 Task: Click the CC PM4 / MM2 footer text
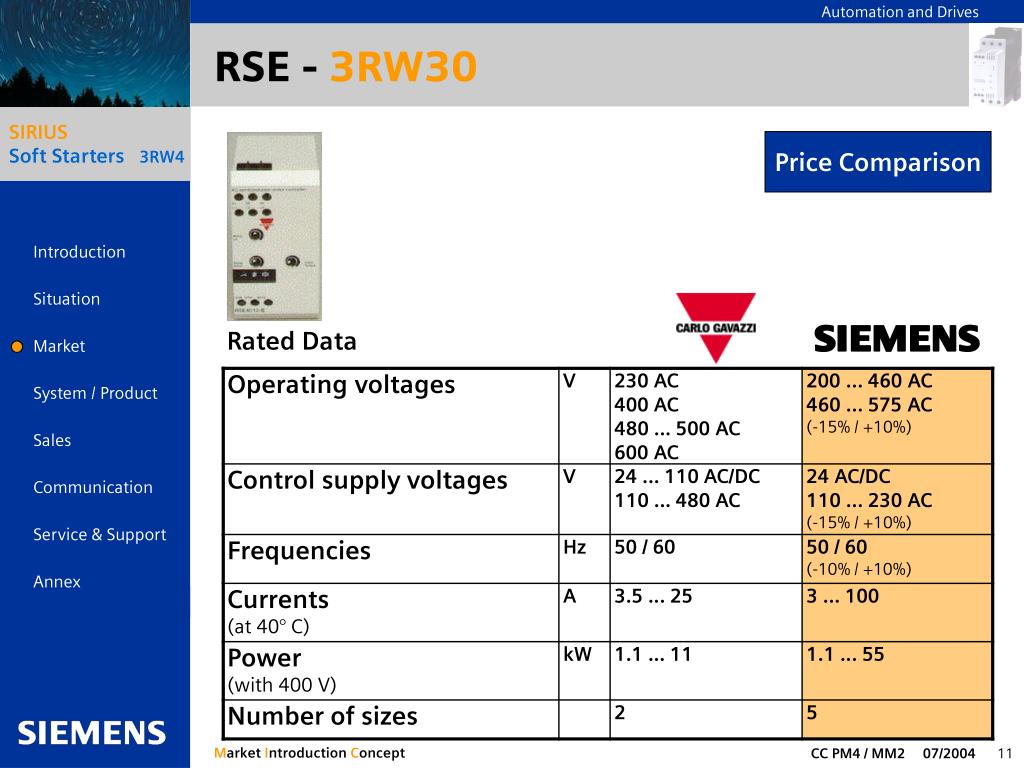tap(857, 754)
